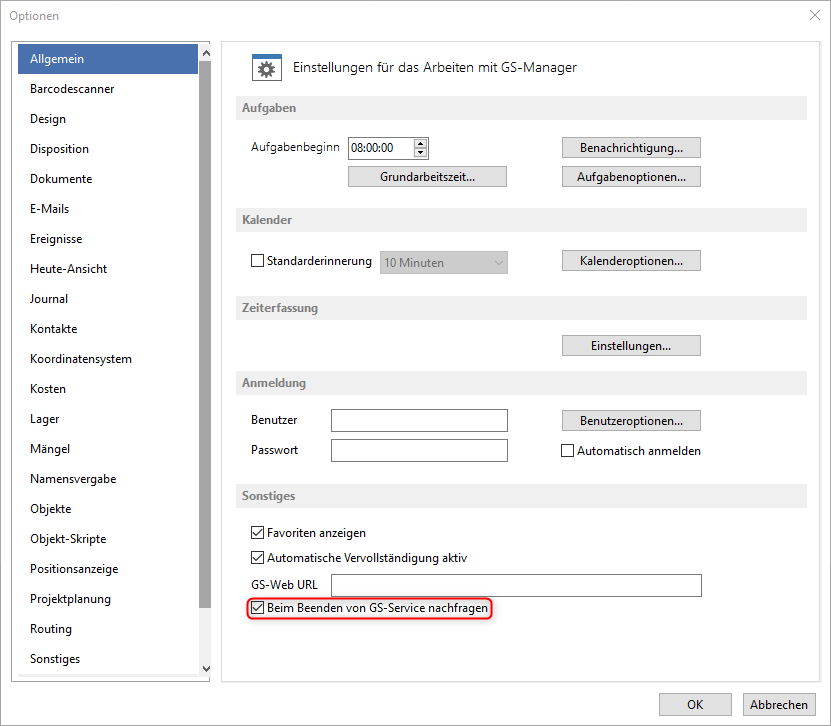The height and width of the screenshot is (726, 831).
Task: Open the Objekt-Skripte options page
Action: tap(108, 539)
